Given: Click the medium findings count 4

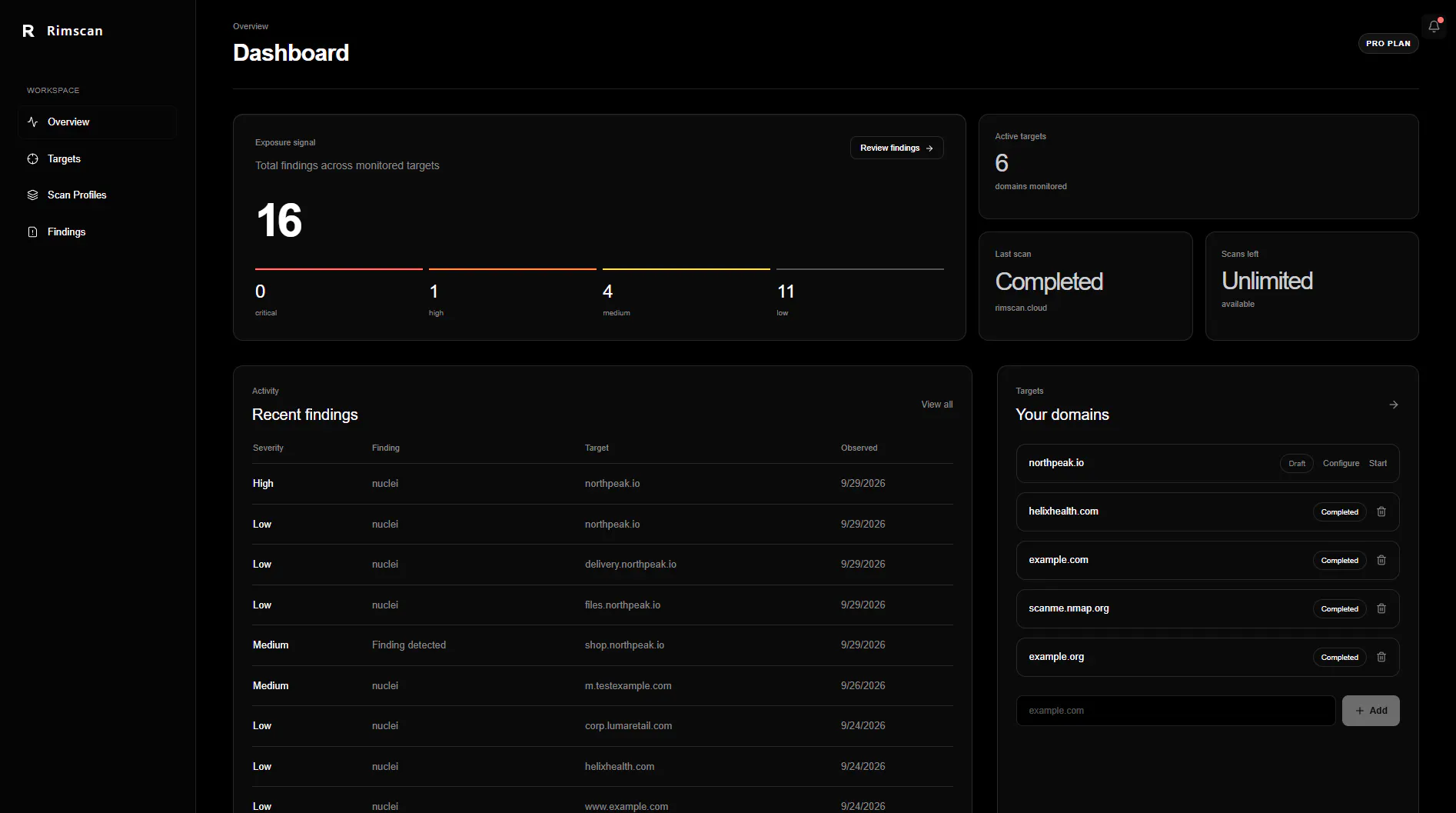Looking at the screenshot, I should coord(607,292).
